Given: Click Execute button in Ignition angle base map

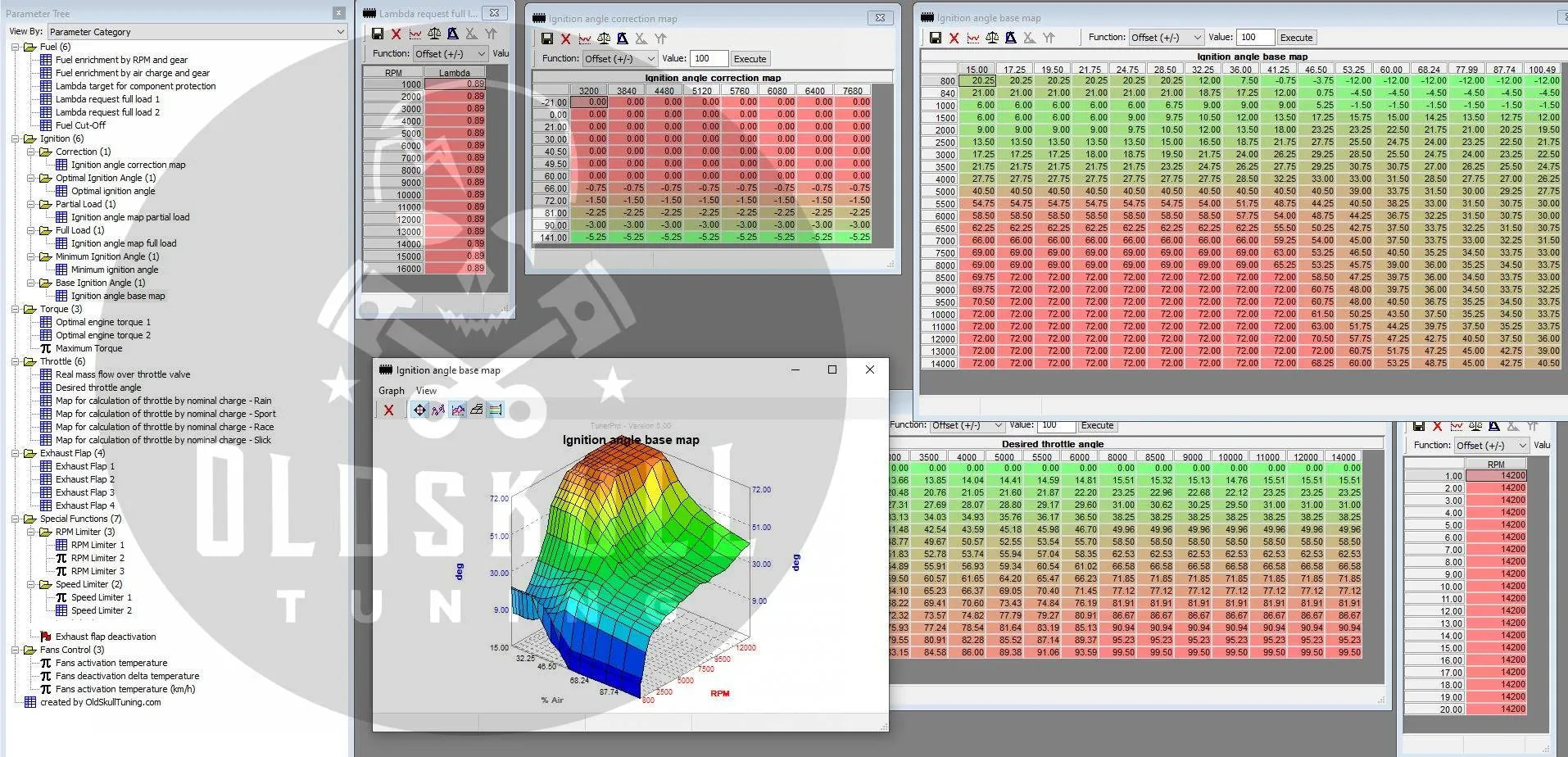Looking at the screenshot, I should click(x=1296, y=38).
